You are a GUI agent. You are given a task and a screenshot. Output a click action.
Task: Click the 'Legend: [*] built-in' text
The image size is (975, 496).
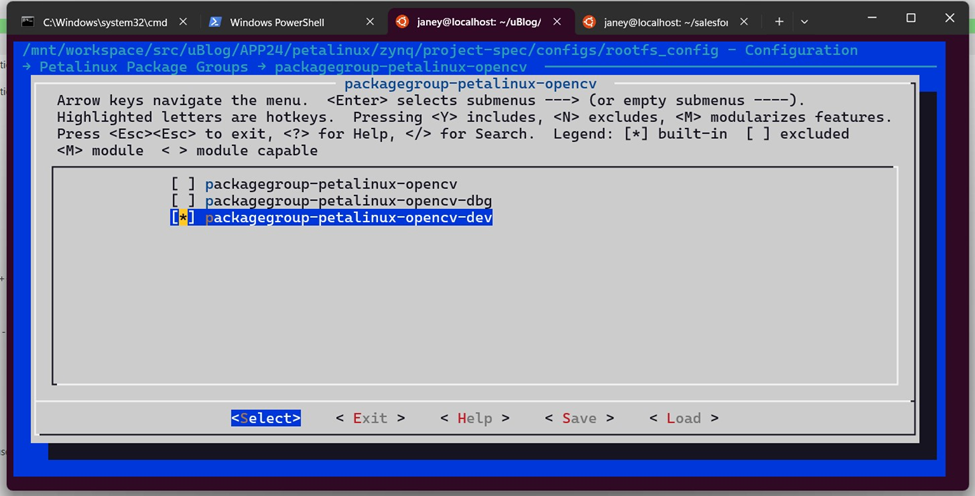pos(640,134)
